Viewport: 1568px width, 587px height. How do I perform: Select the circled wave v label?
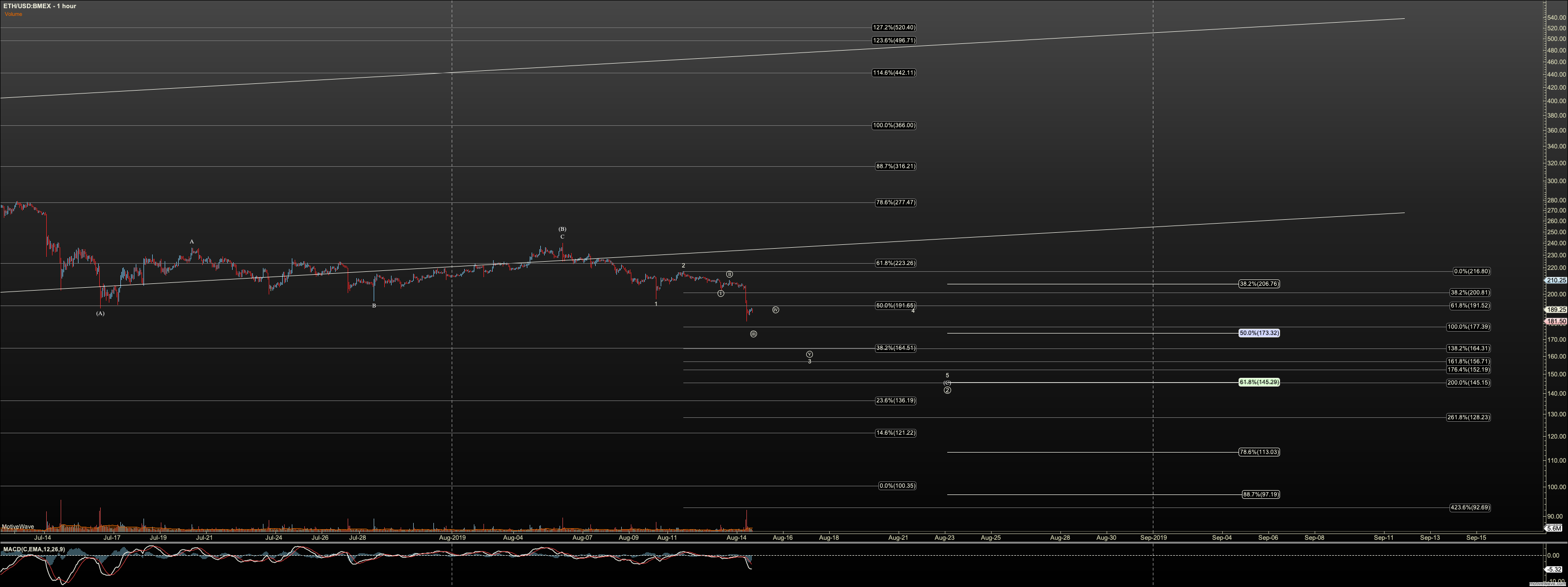[810, 354]
